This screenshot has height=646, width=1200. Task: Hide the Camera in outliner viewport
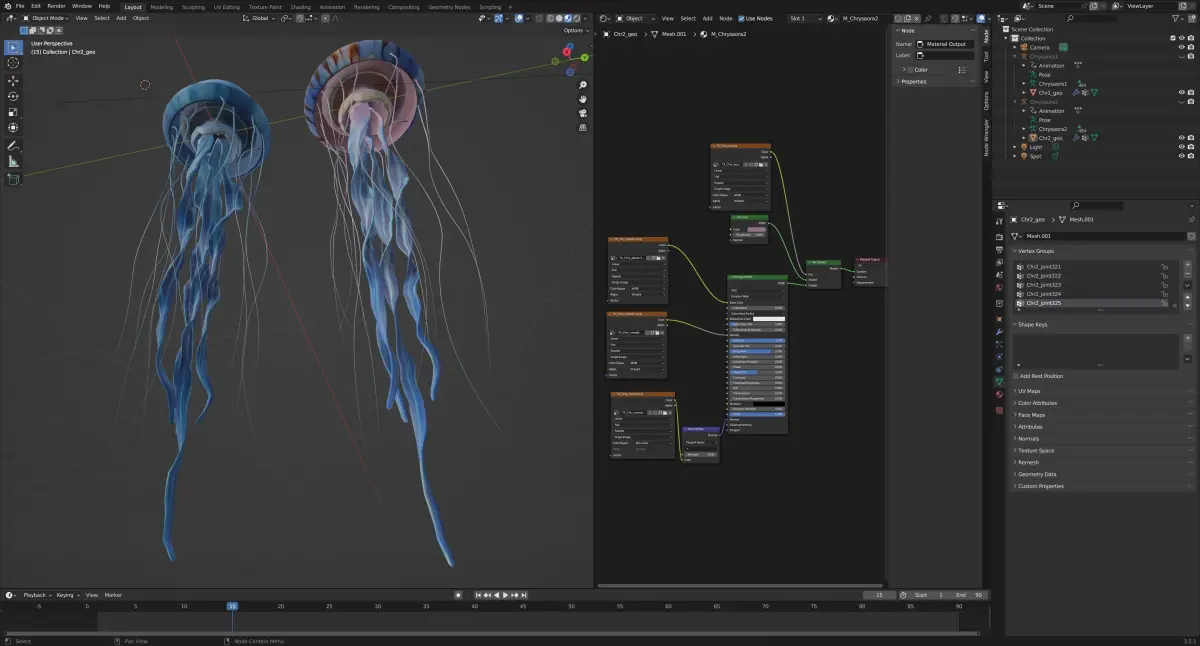(1181, 47)
